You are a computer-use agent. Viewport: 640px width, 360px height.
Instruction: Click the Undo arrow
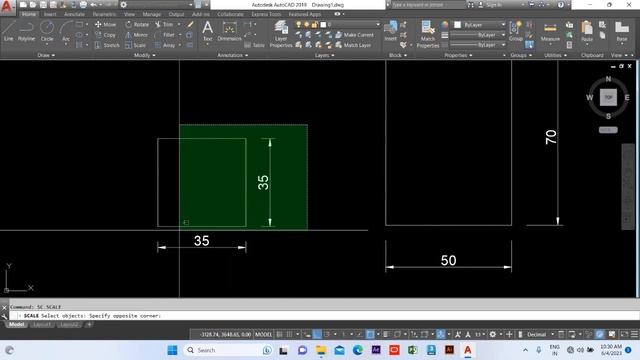93,5
